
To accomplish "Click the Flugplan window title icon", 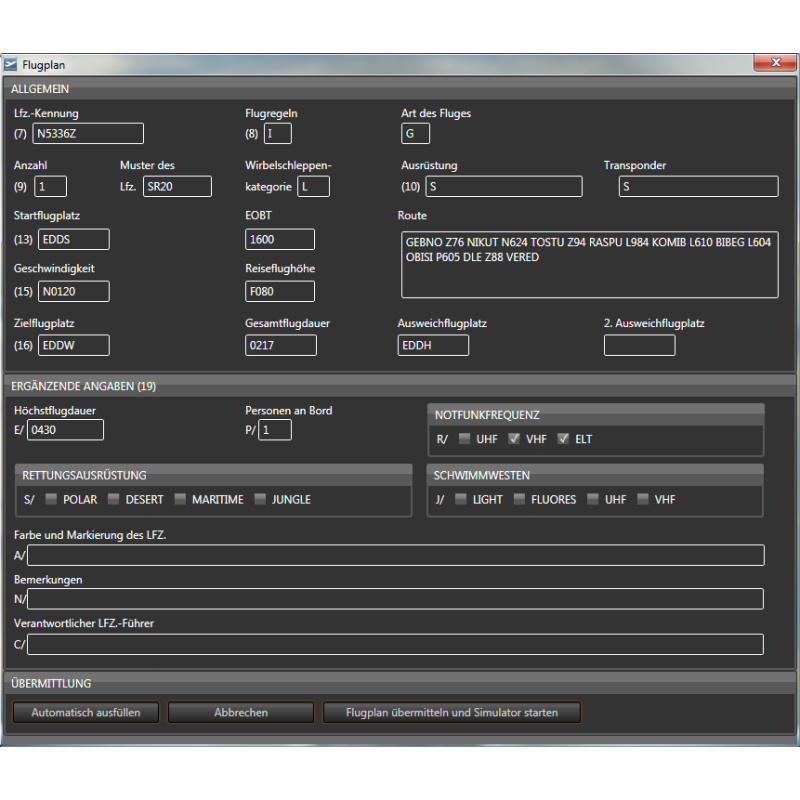I will point(12,65).
